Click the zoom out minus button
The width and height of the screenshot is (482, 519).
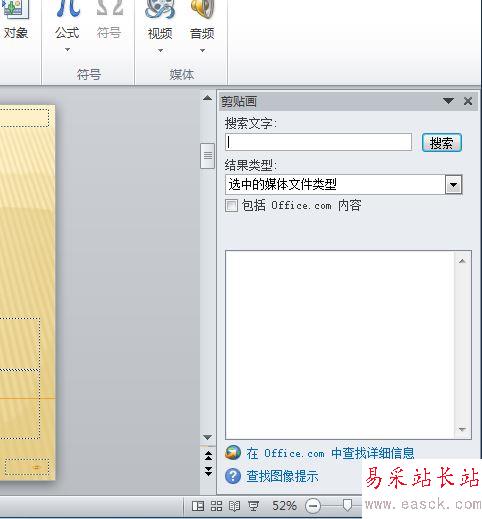coord(313,506)
